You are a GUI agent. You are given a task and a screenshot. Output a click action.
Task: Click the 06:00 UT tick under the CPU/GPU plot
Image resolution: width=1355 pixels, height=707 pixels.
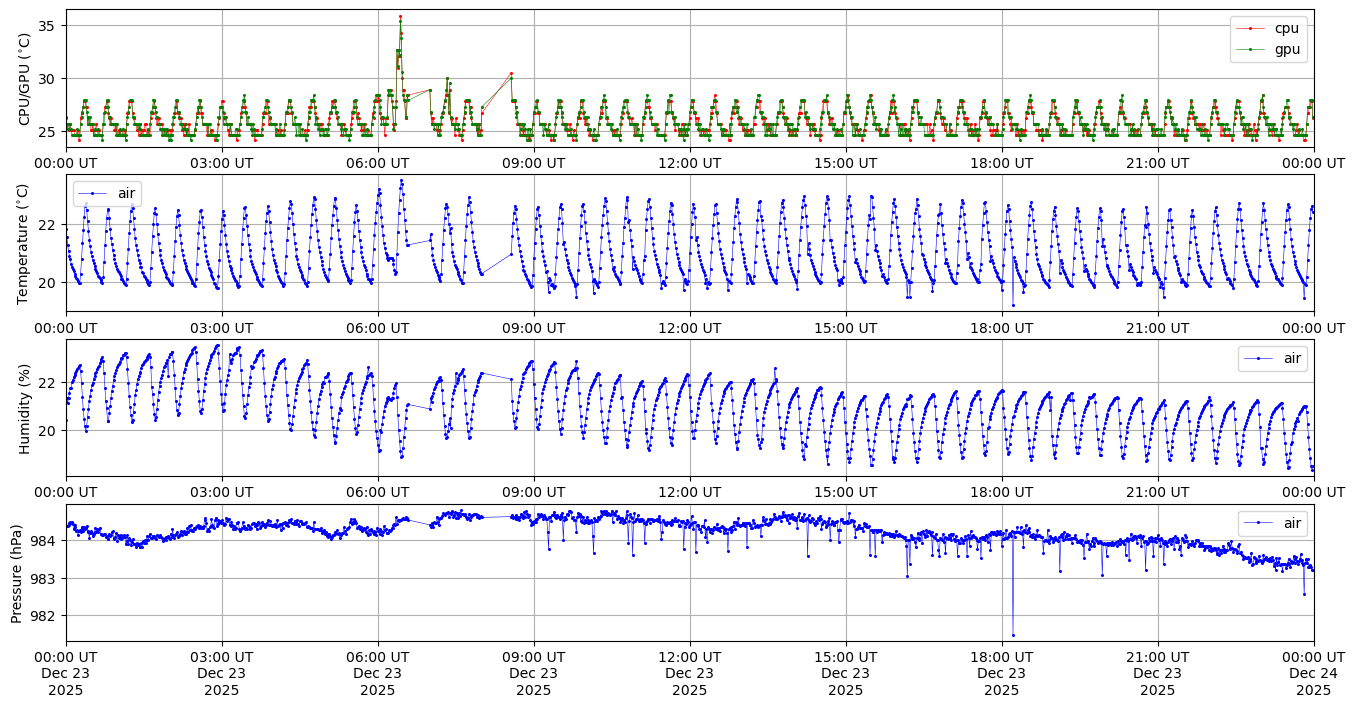coord(378,162)
